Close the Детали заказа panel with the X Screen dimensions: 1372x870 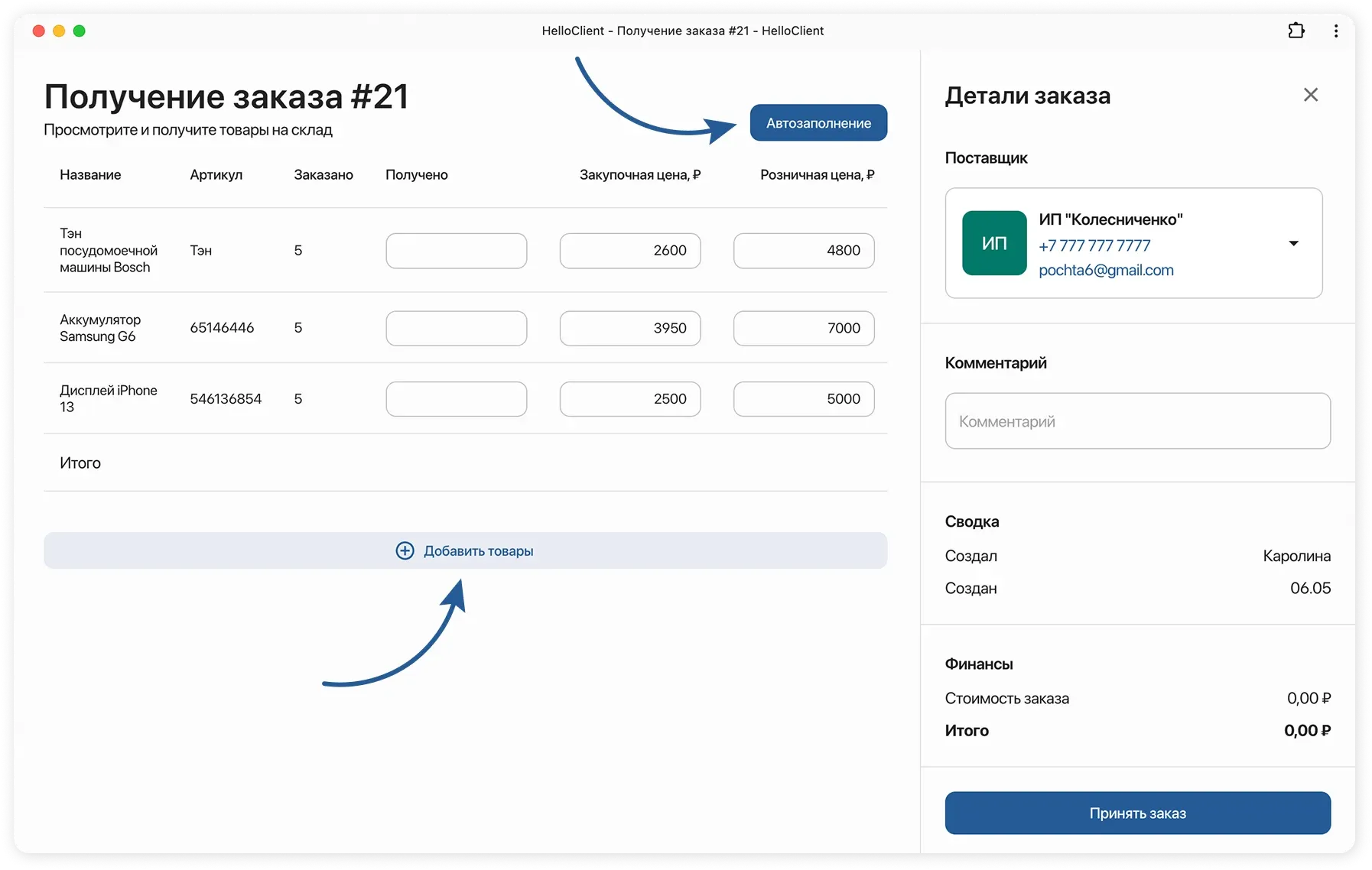1311,94
